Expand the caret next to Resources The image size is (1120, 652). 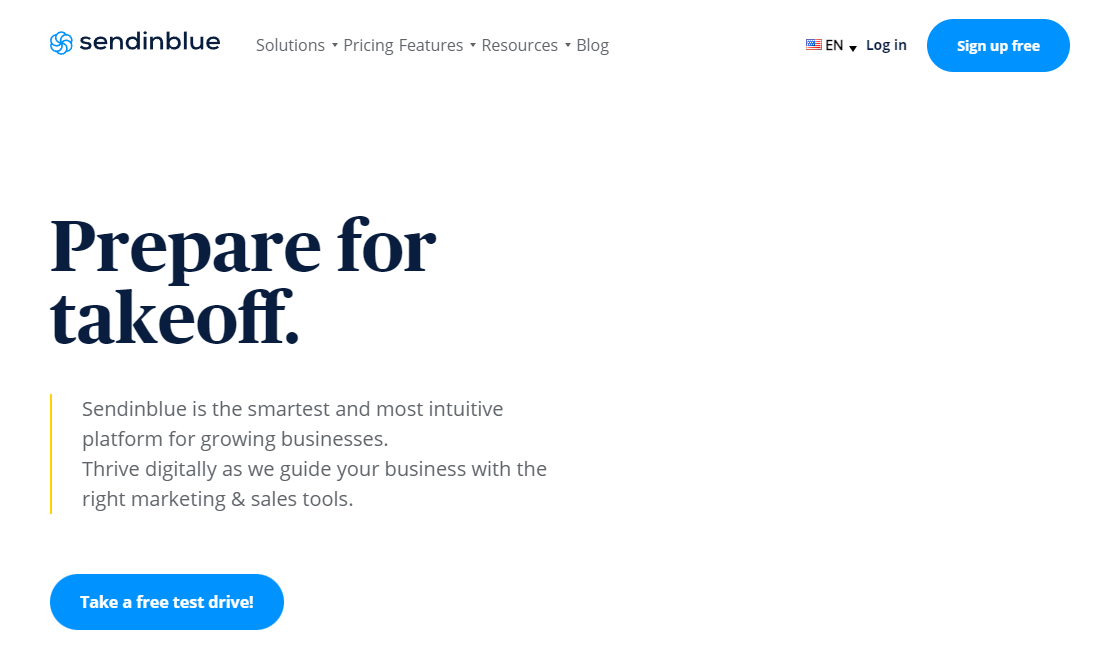coord(568,45)
